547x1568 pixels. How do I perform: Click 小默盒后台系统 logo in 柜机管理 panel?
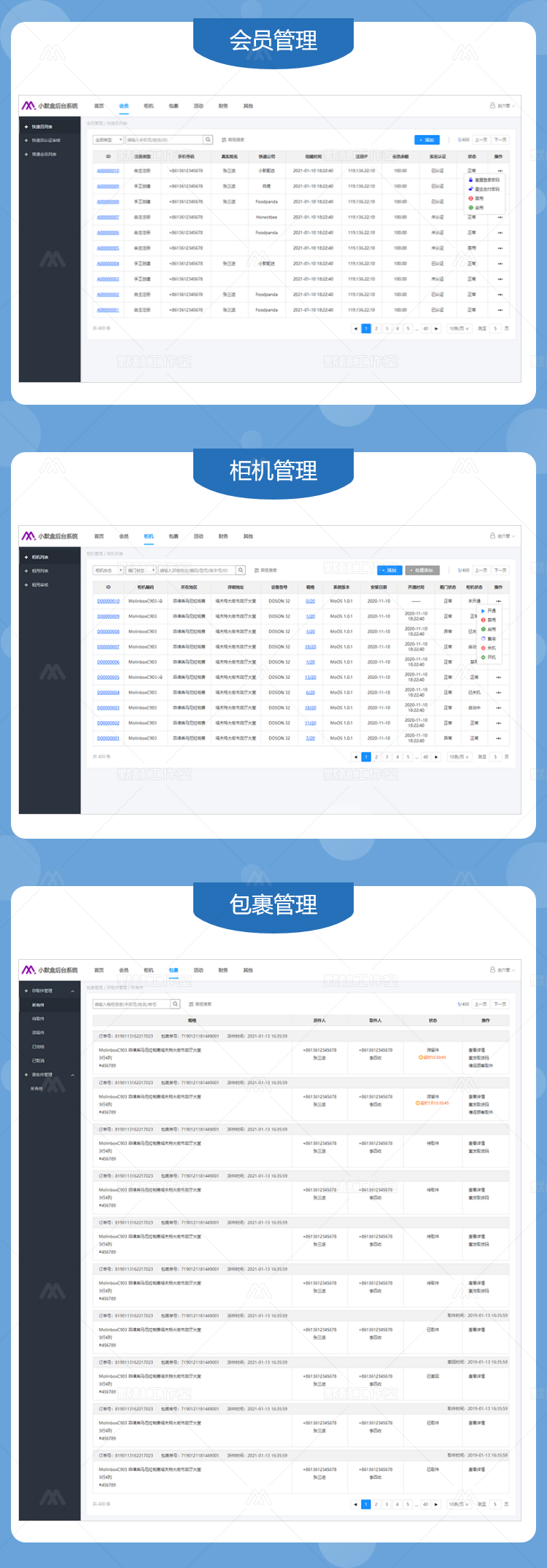click(50, 536)
